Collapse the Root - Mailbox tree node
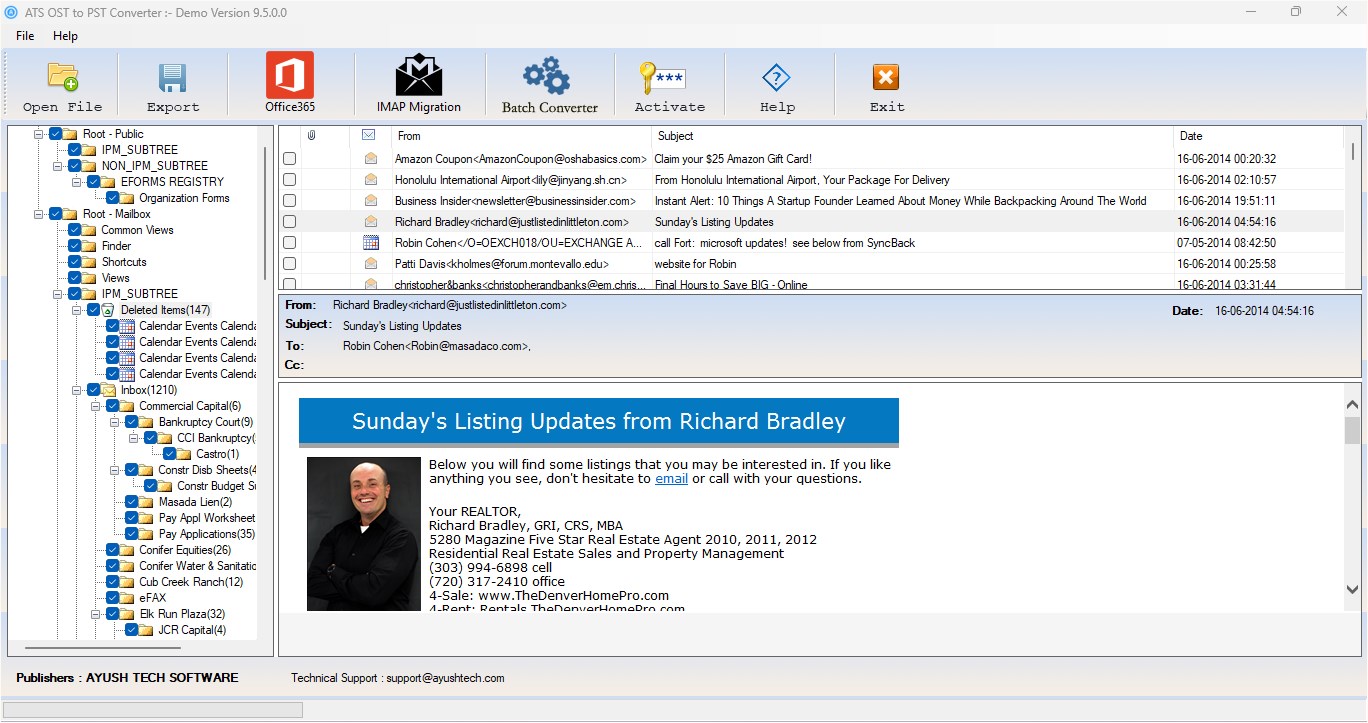The image size is (1368, 723). point(38,214)
